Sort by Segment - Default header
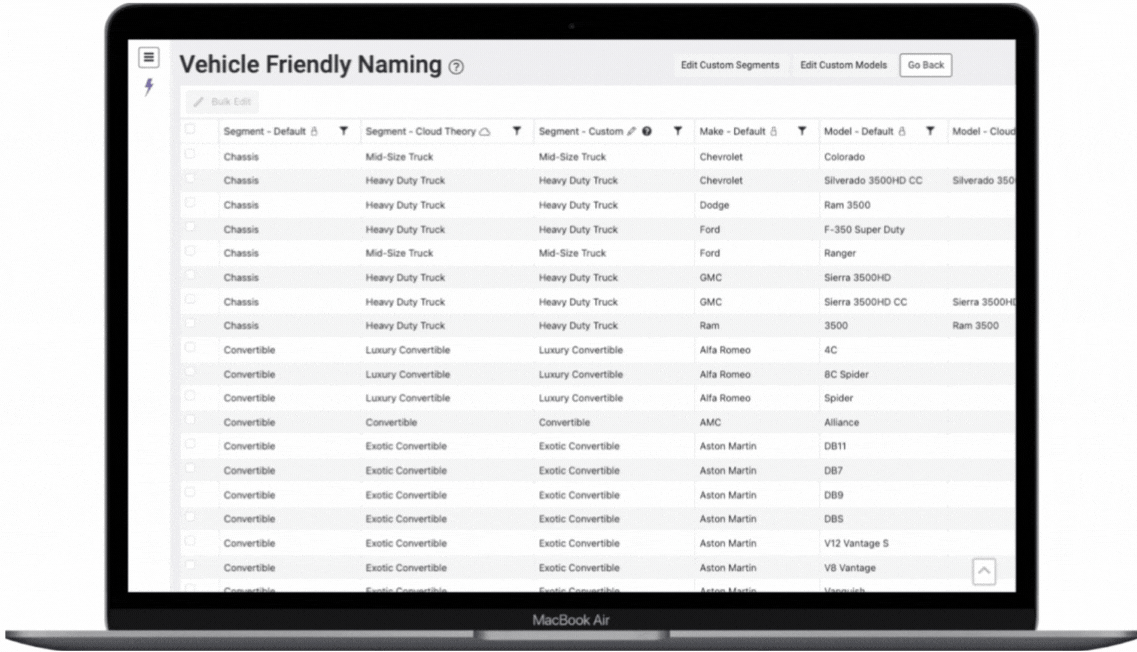The image size is (1137, 652). (265, 131)
